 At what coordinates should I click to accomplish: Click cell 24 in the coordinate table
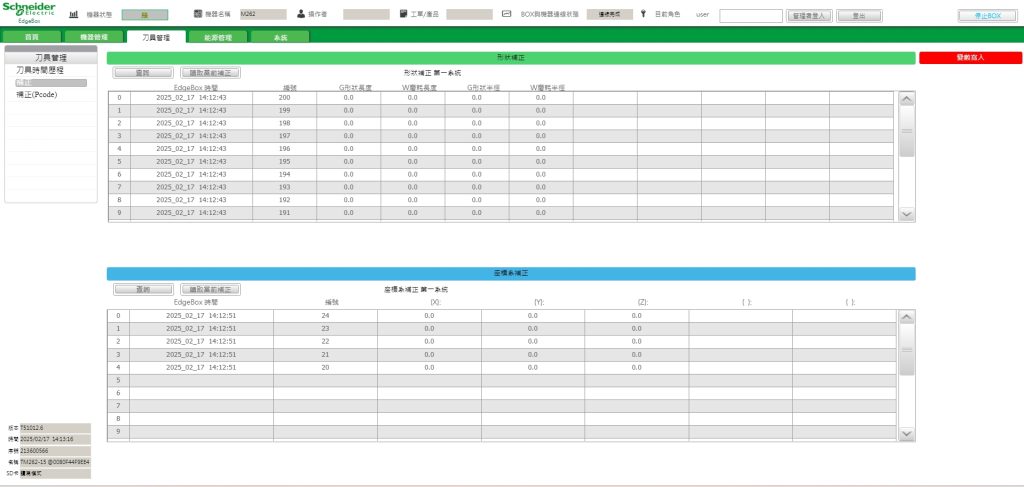[x=325, y=315]
